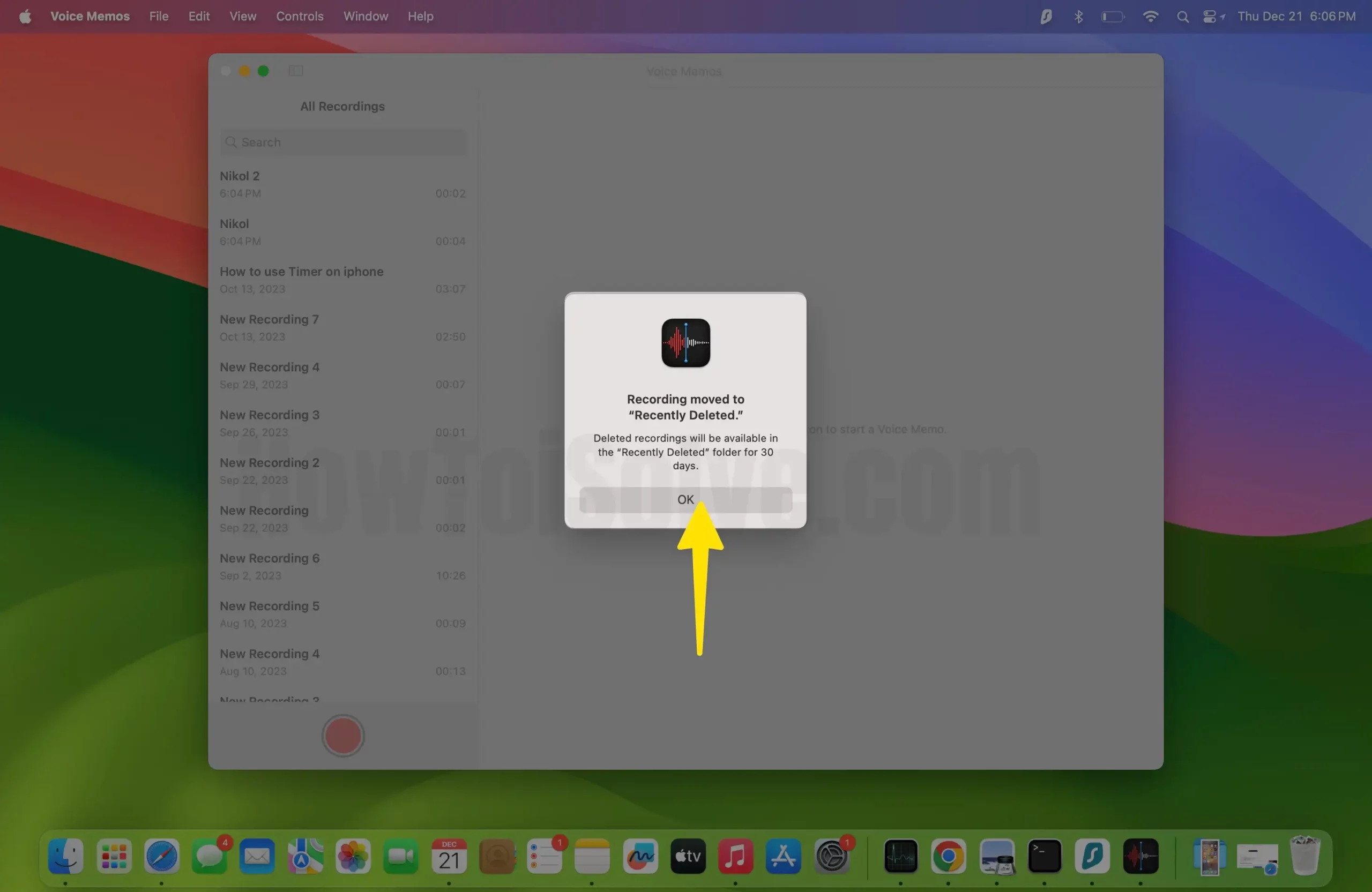The width and height of the screenshot is (1372, 892).
Task: Open Contacts from the Dock
Action: click(497, 856)
